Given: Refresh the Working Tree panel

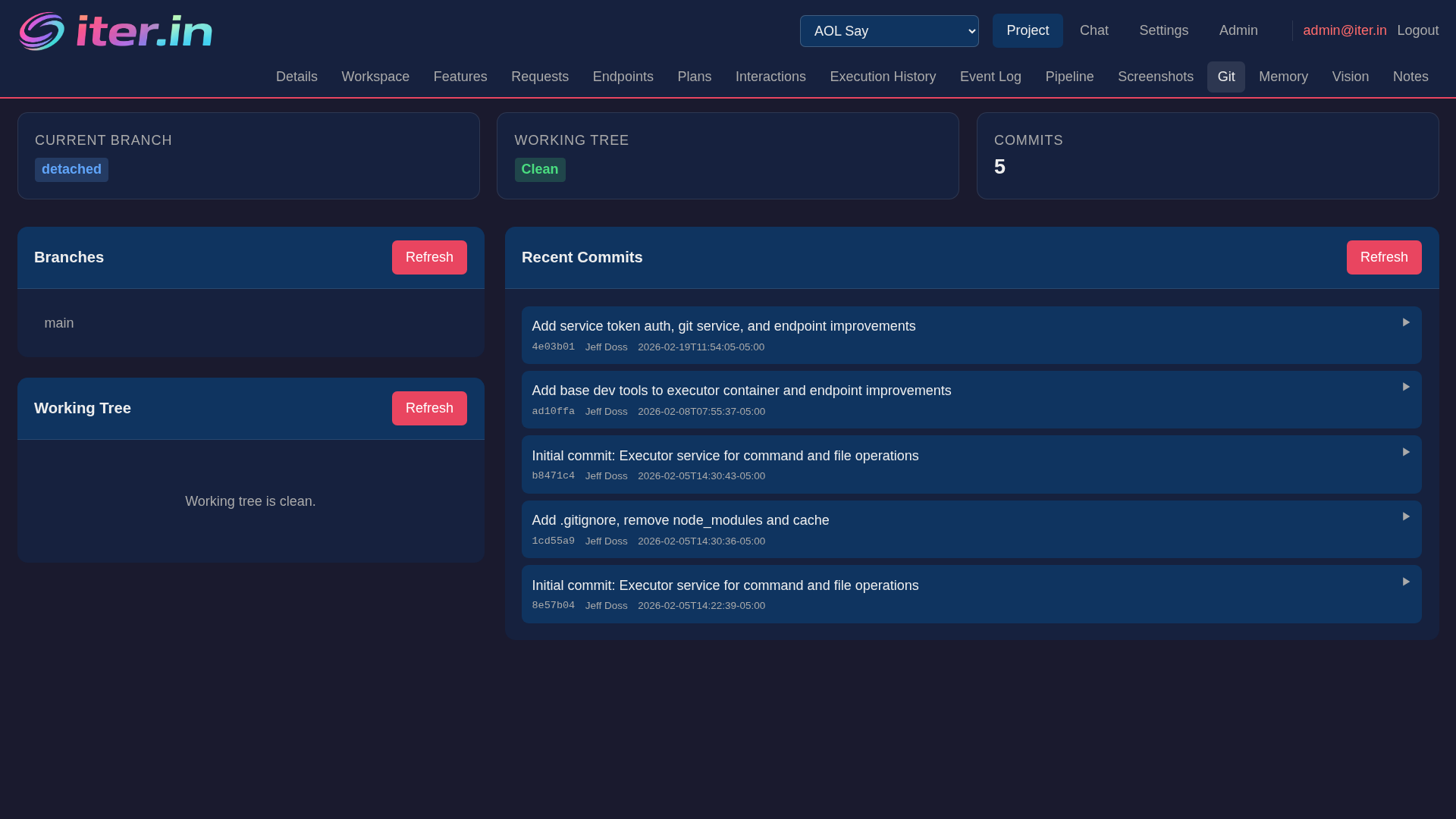Looking at the screenshot, I should click(429, 408).
